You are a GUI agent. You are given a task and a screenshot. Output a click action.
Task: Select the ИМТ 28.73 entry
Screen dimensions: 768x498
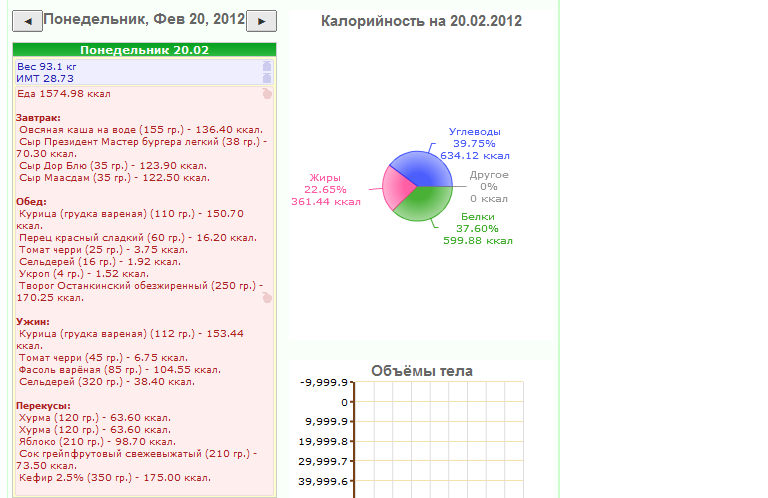45,78
